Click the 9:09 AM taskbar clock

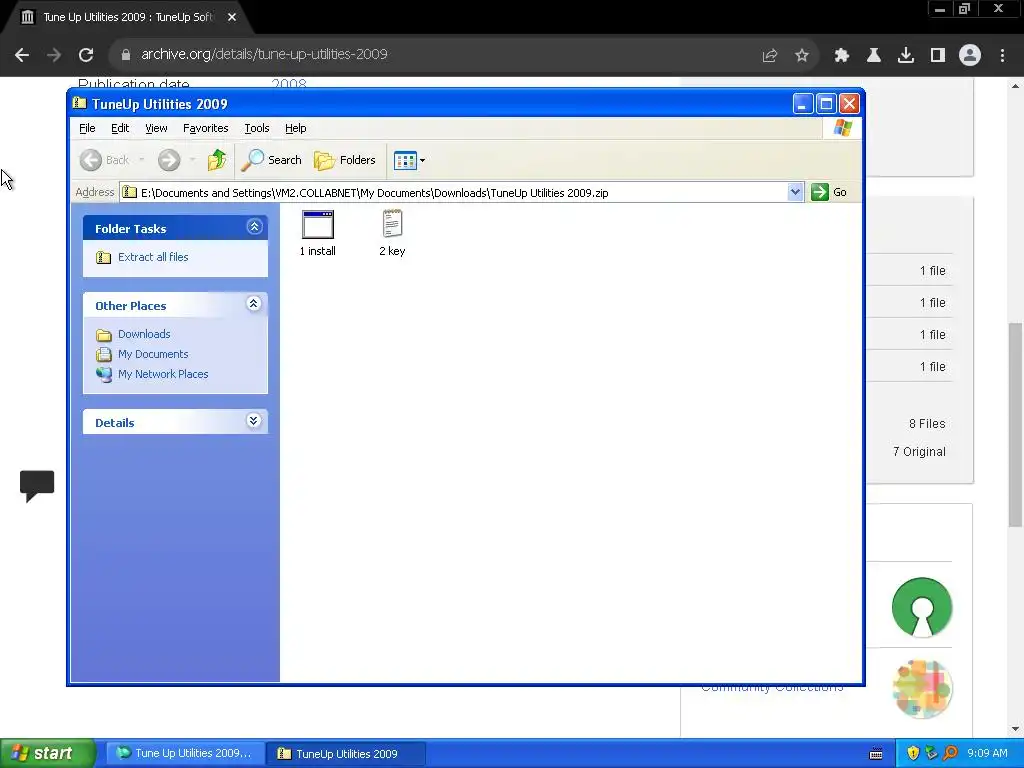(987, 753)
